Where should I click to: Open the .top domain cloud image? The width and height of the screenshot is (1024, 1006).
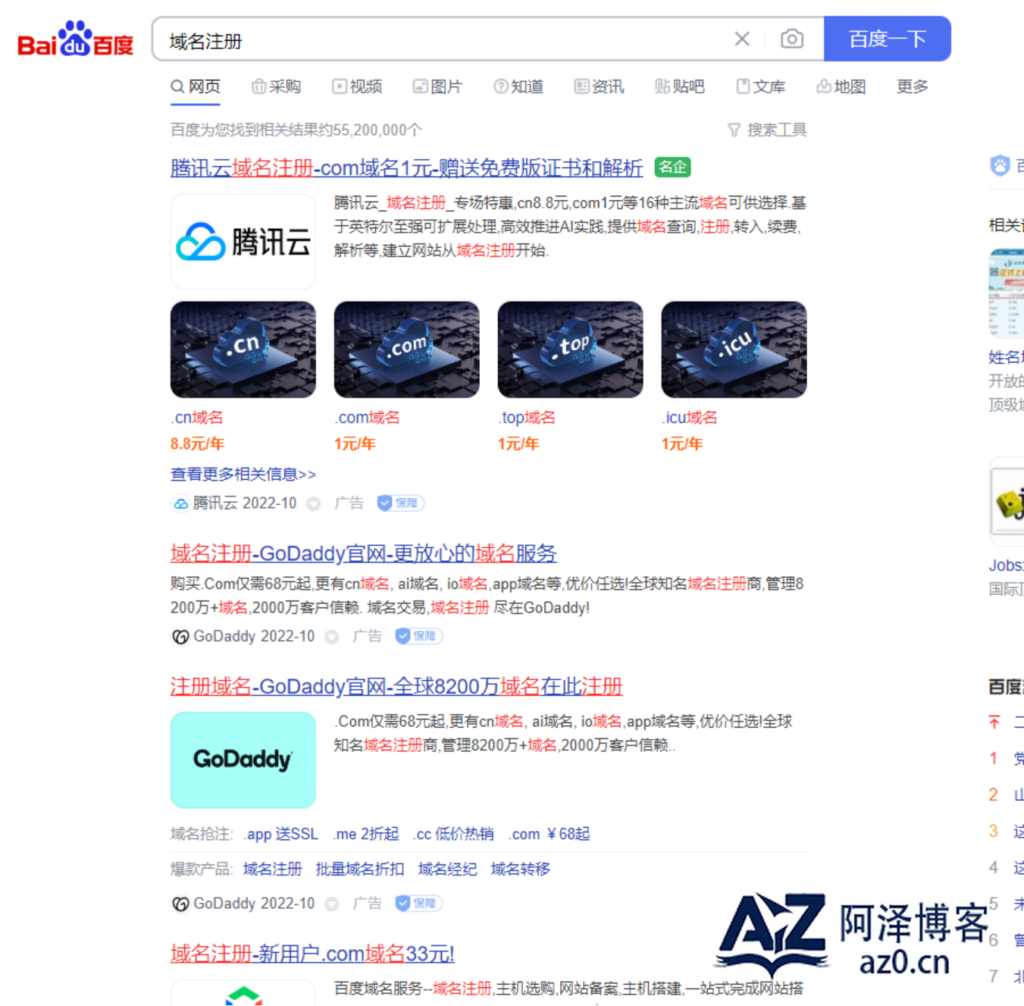pyautogui.click(x=570, y=349)
